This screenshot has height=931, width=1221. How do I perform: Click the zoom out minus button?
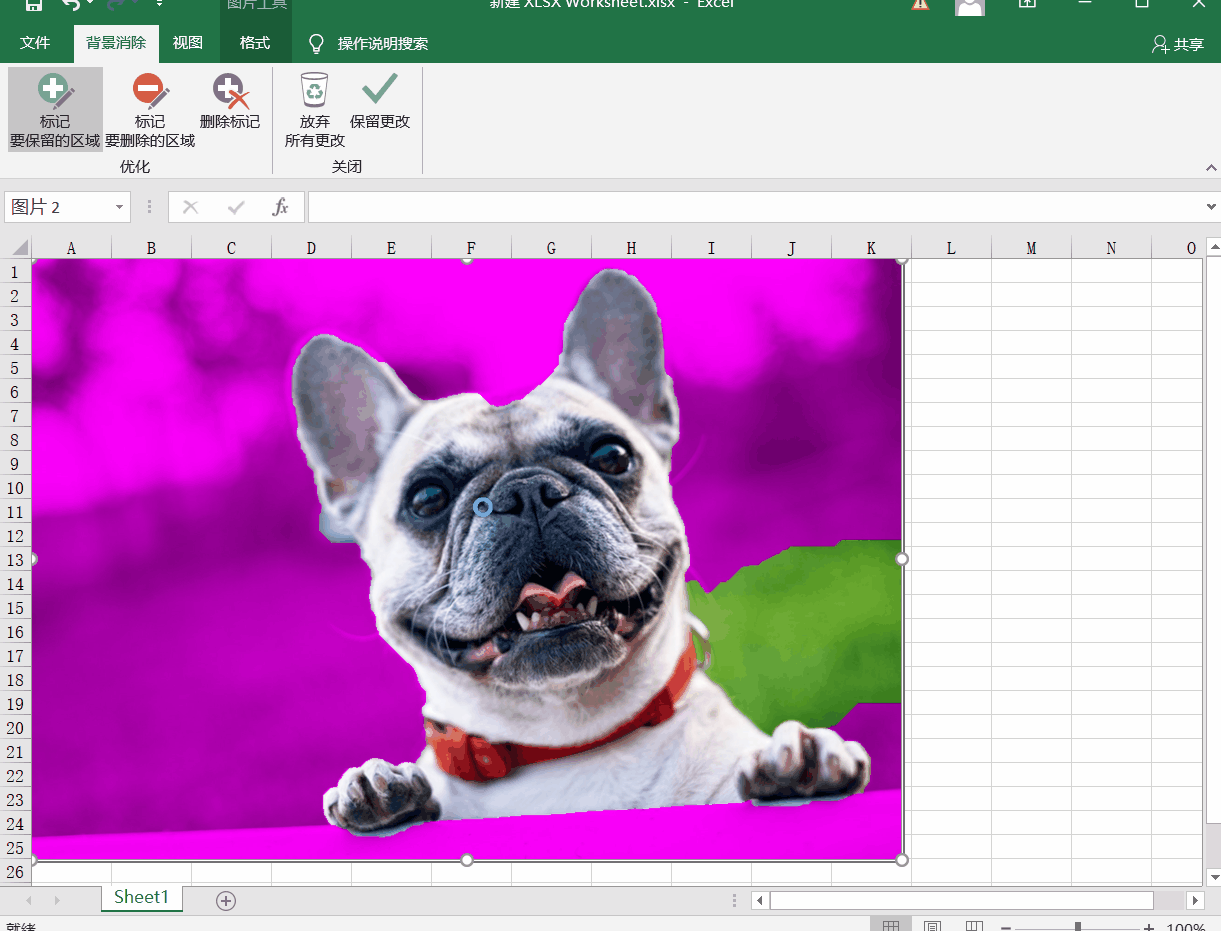(1006, 927)
